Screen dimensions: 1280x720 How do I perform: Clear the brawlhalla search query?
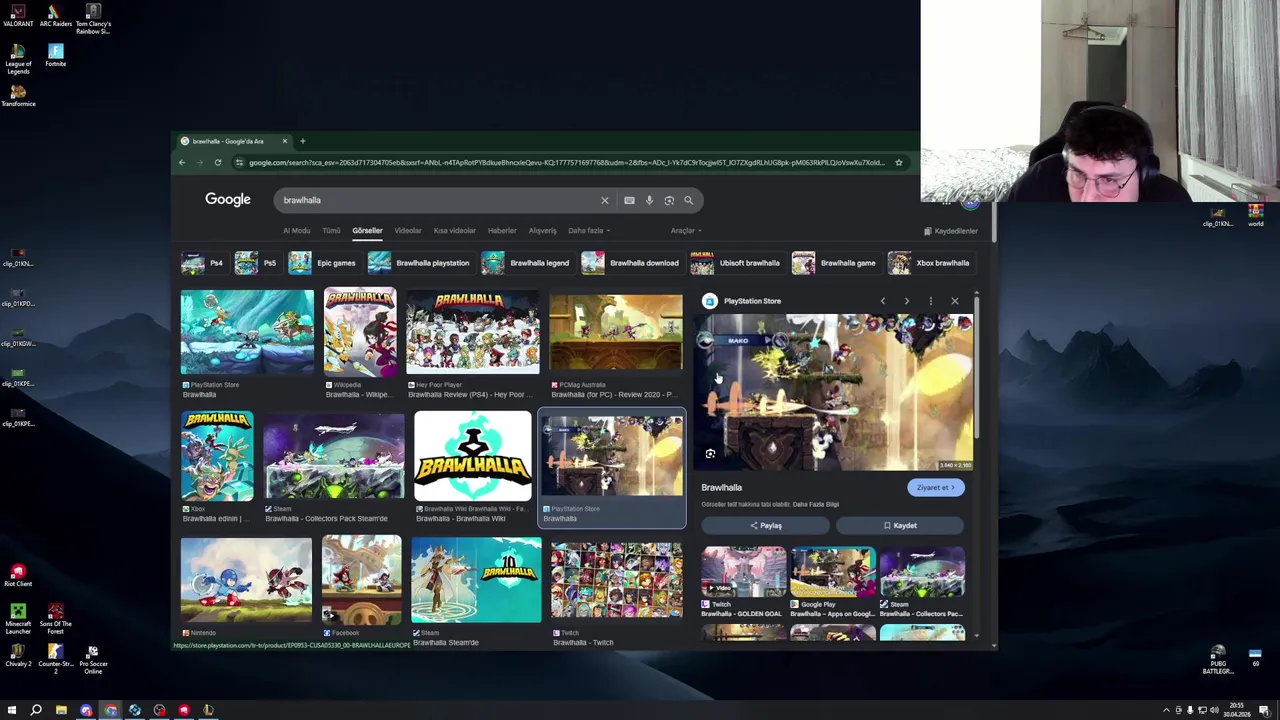click(x=604, y=200)
